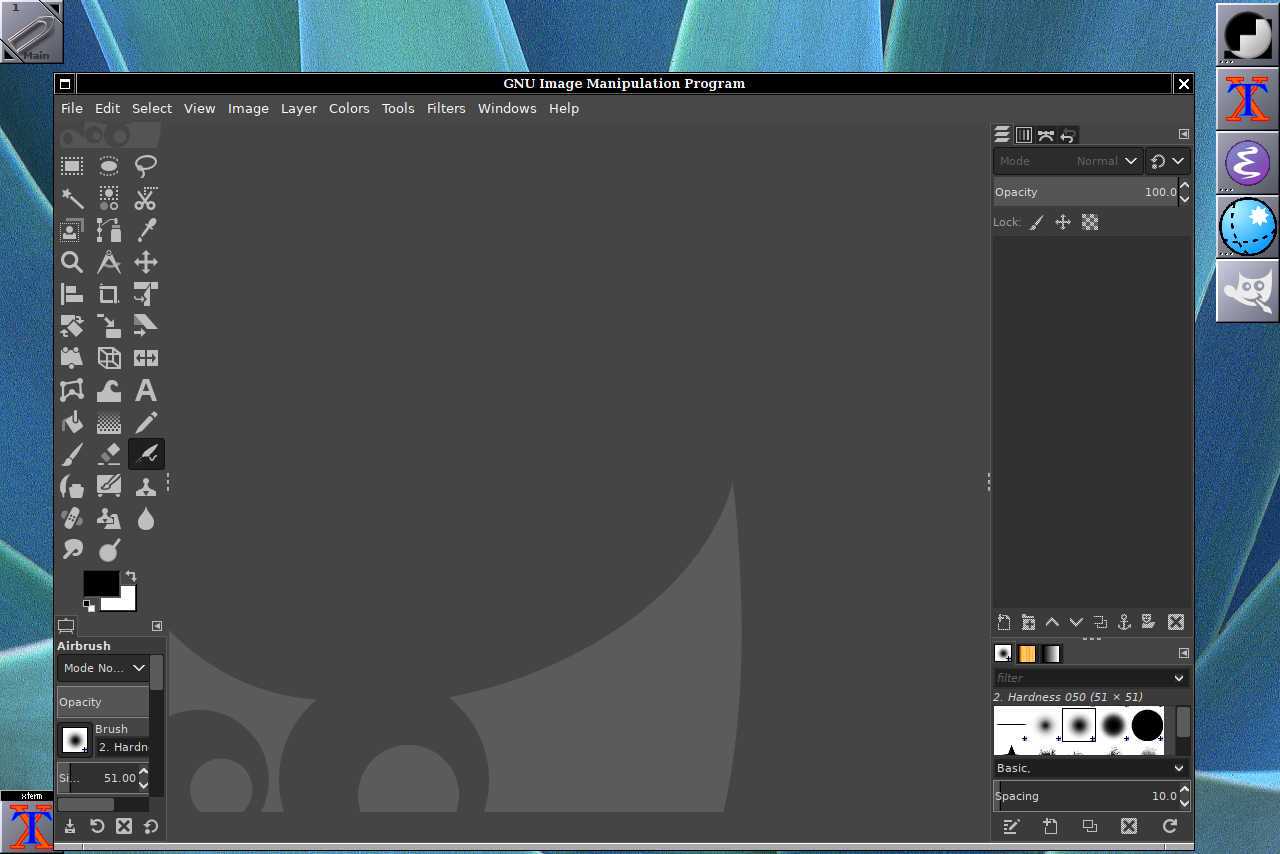Choose the Bucket Fill tool

pyautogui.click(x=72, y=422)
